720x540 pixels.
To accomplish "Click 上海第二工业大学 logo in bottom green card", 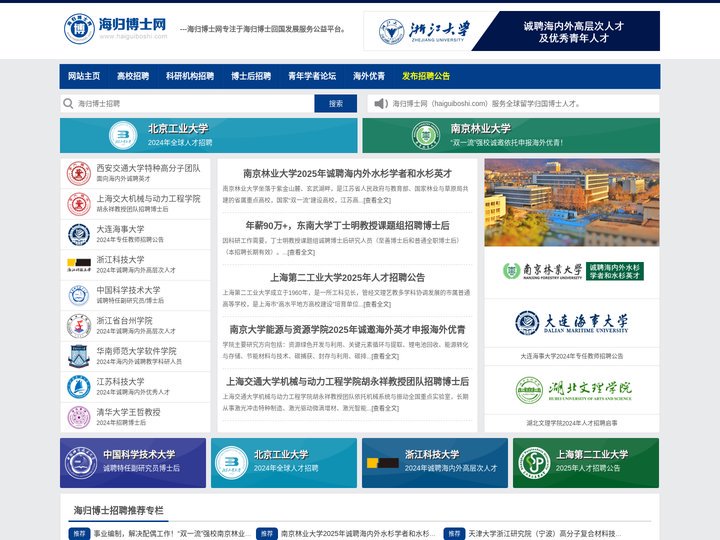I will [534, 463].
